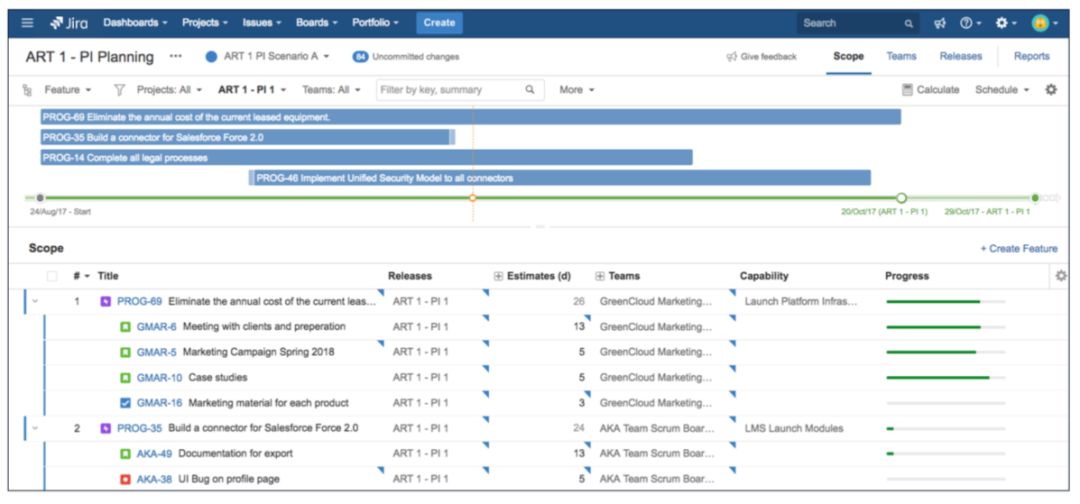Open the ART 1 - PI 1 release filter

252,90
